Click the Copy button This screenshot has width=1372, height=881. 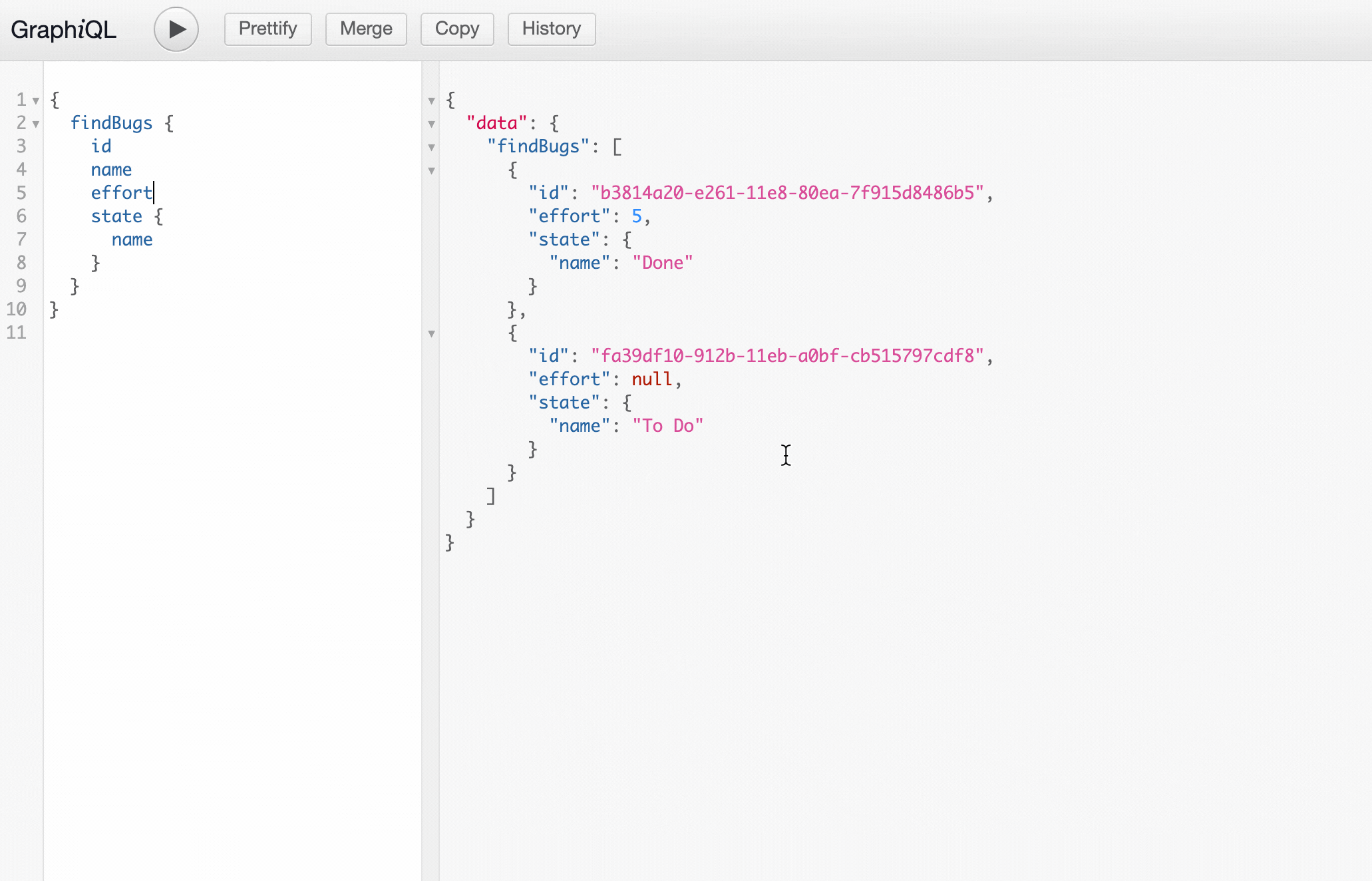(x=456, y=29)
